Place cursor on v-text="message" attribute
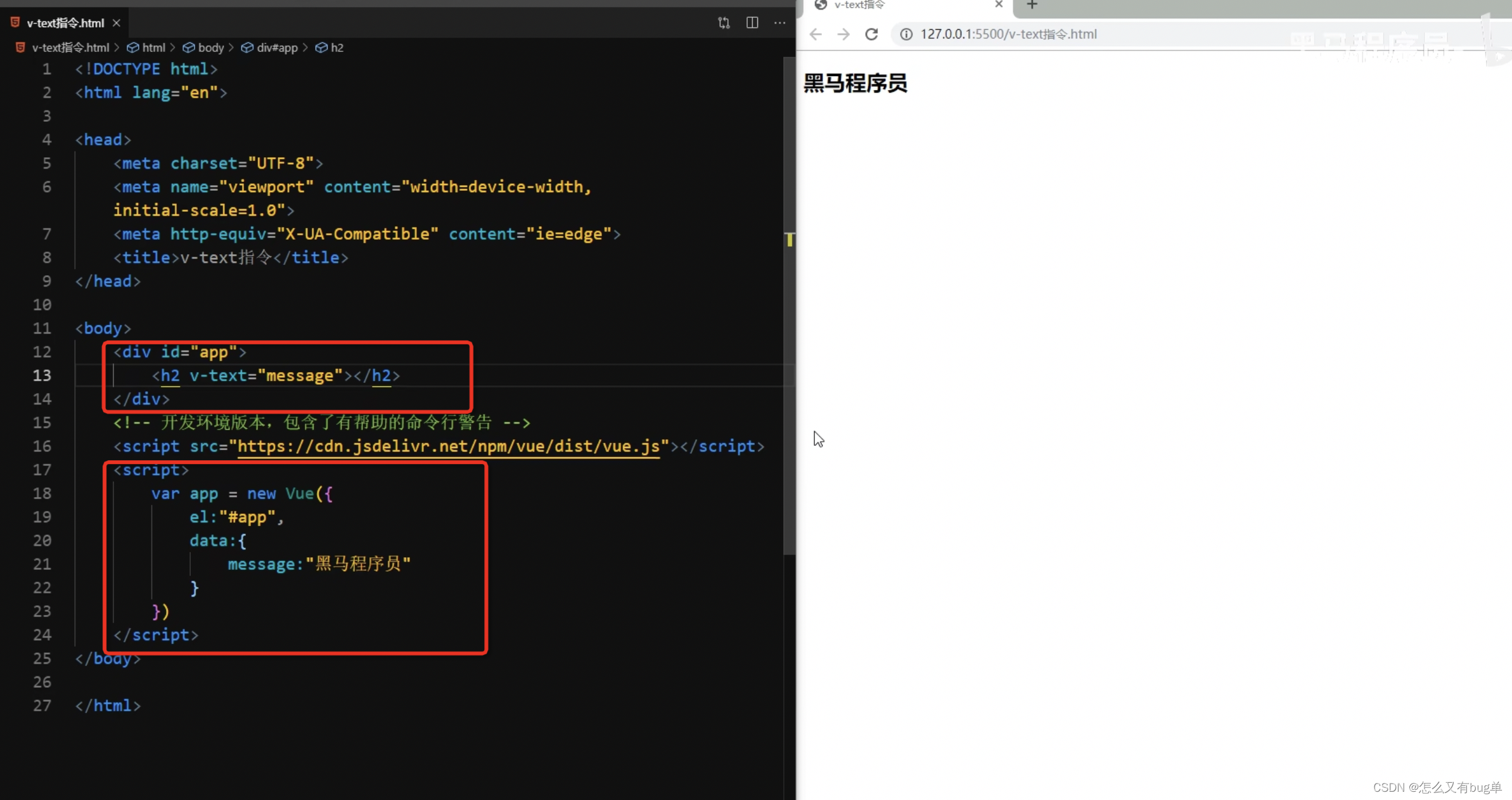This screenshot has height=800, width=1512. [266, 375]
